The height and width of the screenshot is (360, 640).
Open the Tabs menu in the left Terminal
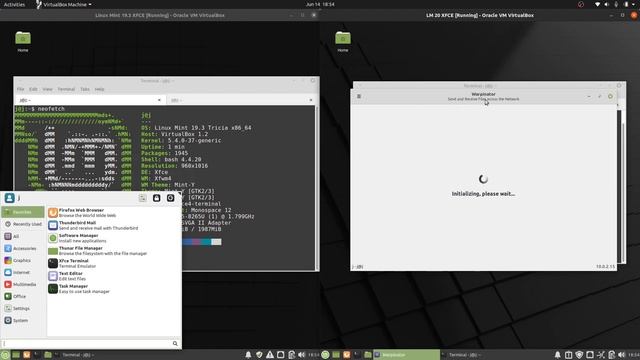85,89
